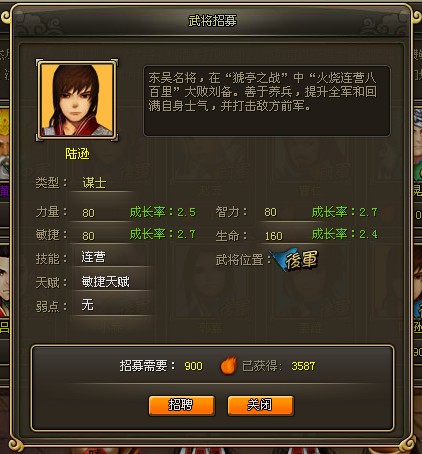Click the 生命 growth rate 2.4 text

coord(345,234)
